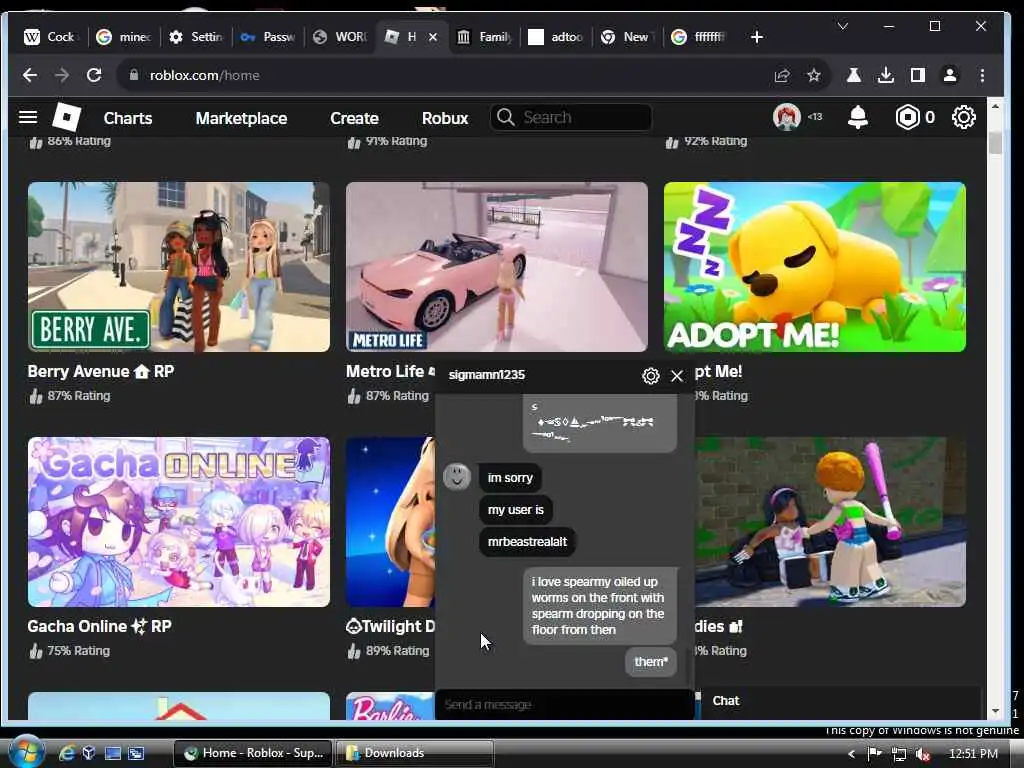
Task: Open the Chrome labs flask icon
Action: (x=853, y=75)
